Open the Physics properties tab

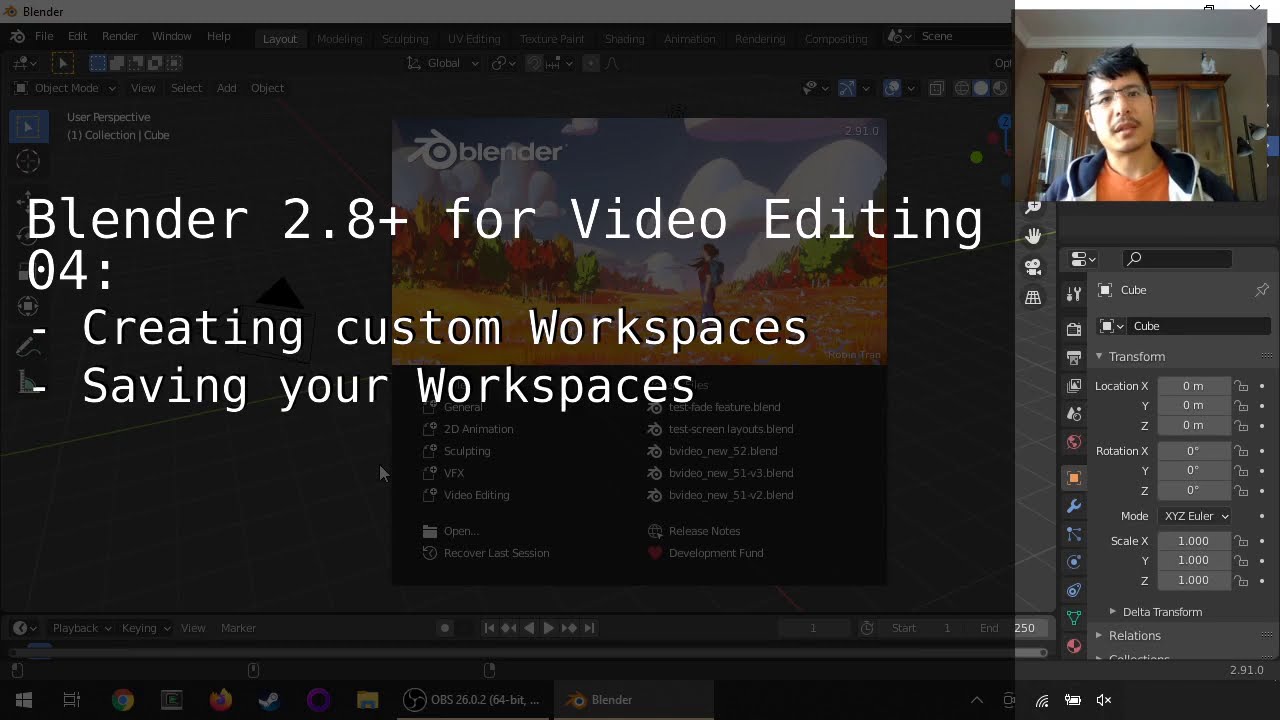(1074, 562)
